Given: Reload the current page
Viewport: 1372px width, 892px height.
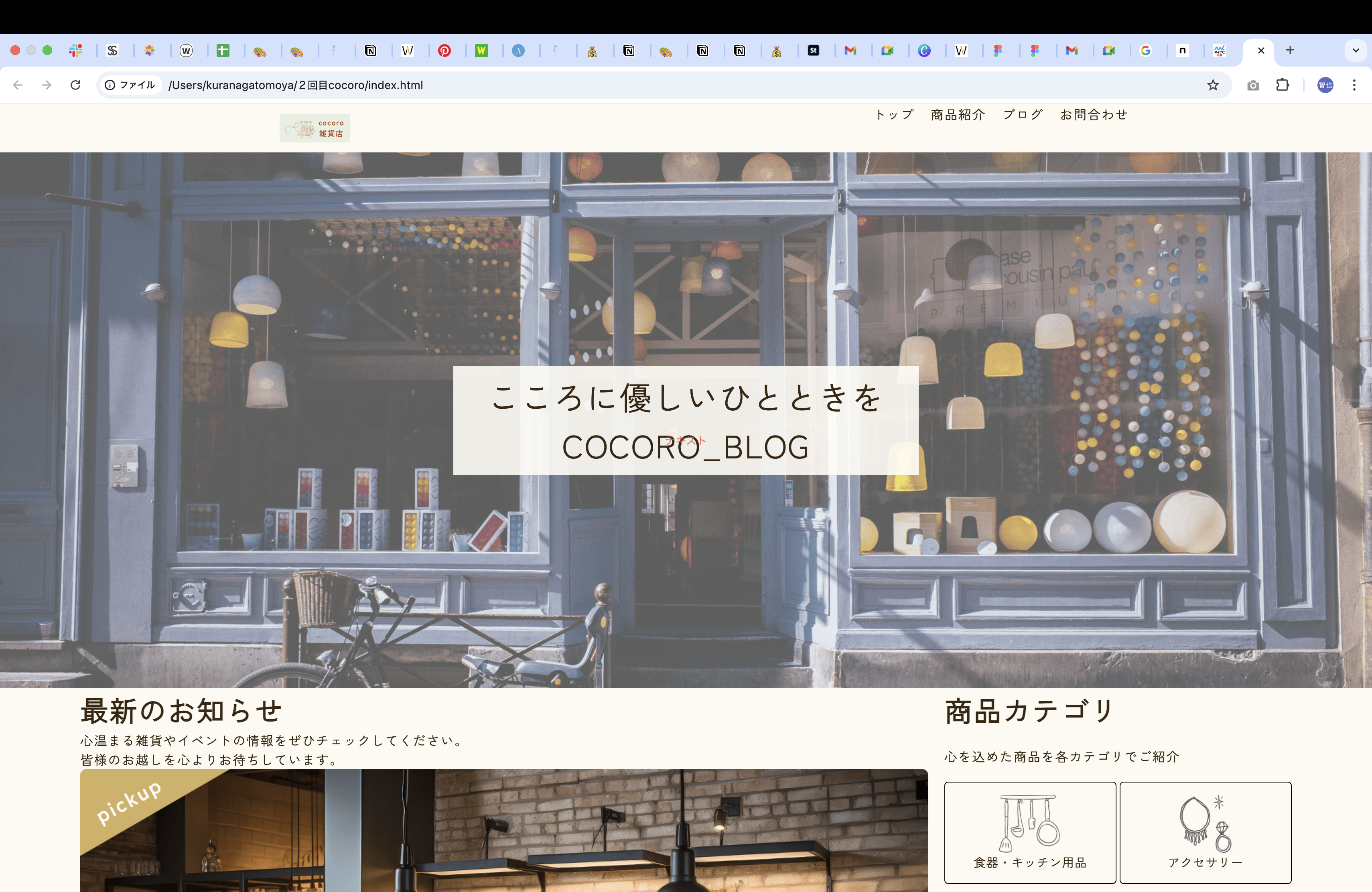Looking at the screenshot, I should 75,85.
